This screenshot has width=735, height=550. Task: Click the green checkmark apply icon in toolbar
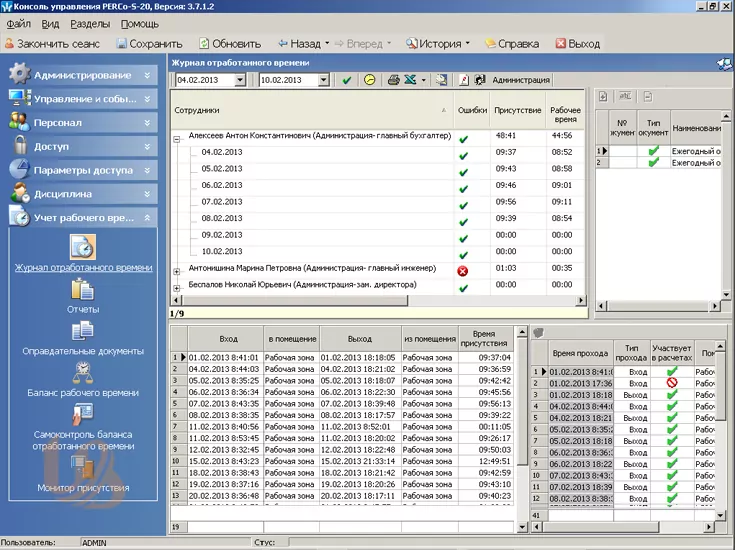346,80
